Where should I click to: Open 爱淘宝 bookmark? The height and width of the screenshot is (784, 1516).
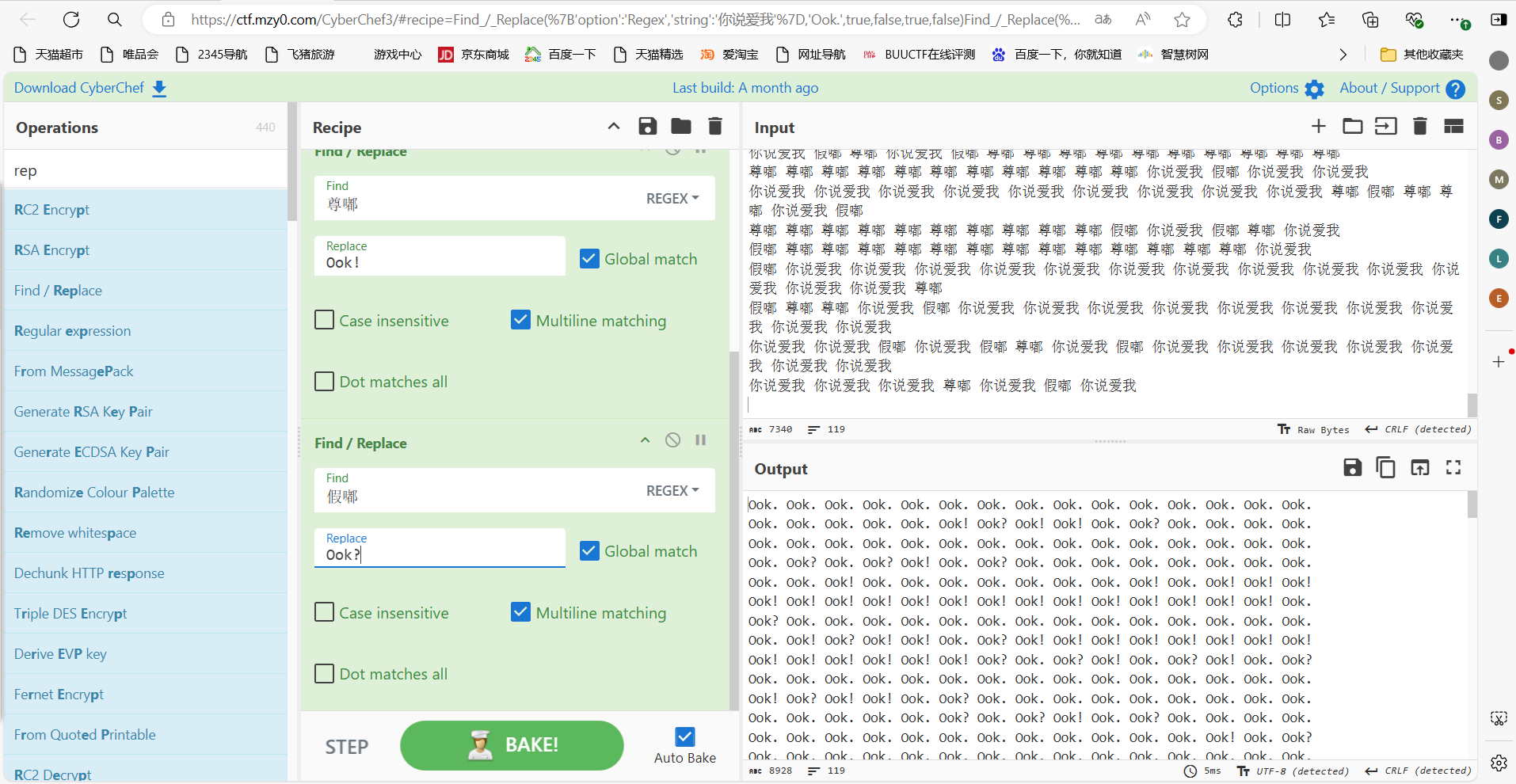click(729, 55)
